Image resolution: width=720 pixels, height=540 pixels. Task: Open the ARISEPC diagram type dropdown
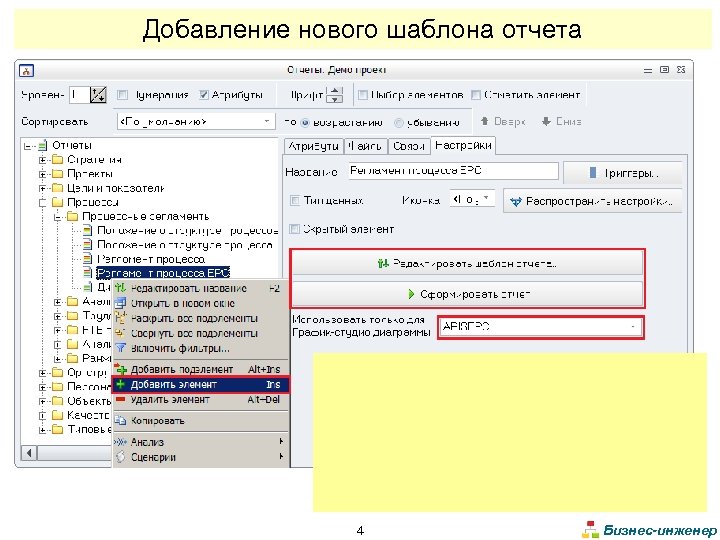click(x=540, y=327)
